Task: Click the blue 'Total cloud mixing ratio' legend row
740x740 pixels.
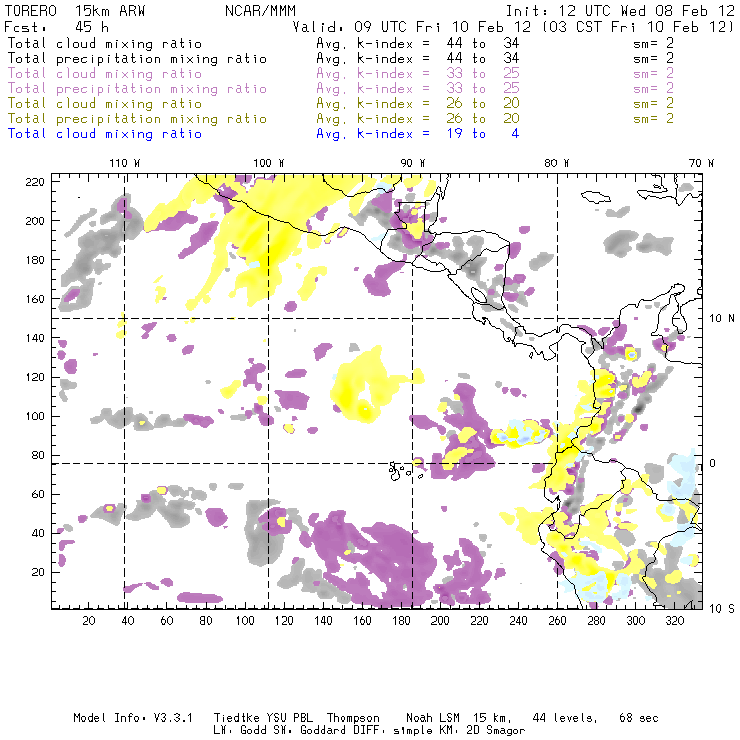Action: point(263,134)
